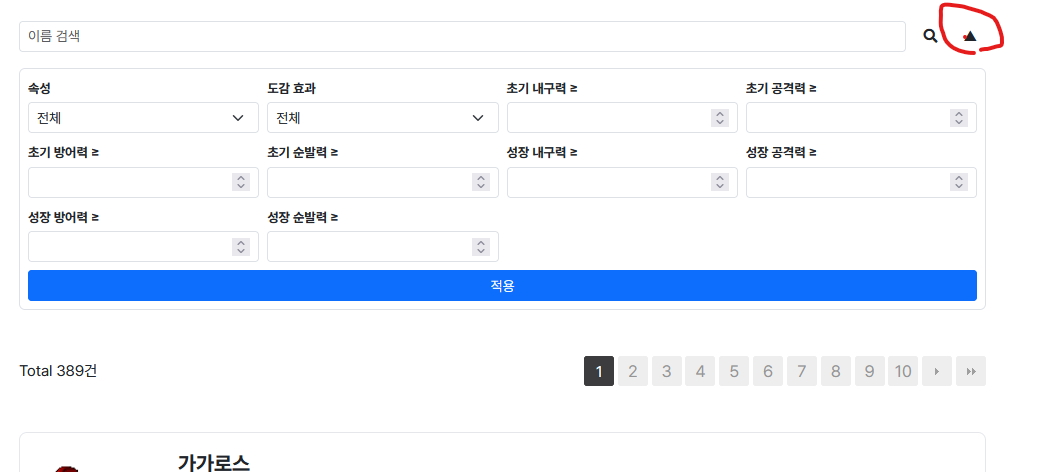Click the 초기 방어력 stepper arrows
This screenshot has width=1058, height=472.
tap(240, 182)
